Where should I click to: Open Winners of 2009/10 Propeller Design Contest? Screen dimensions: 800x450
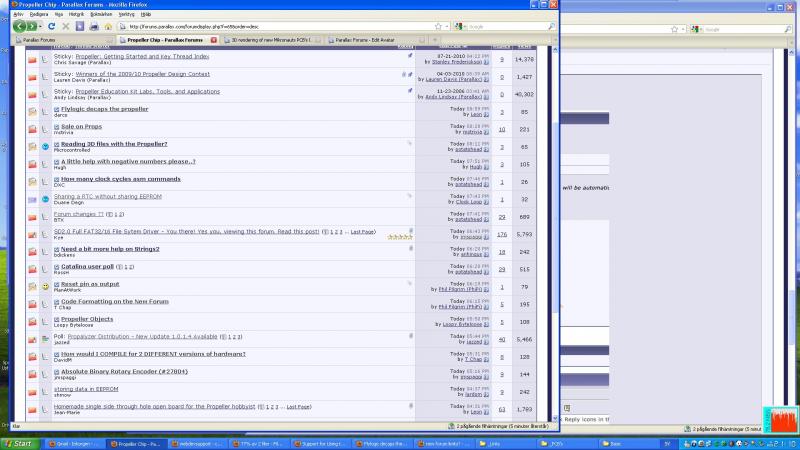[143, 74]
